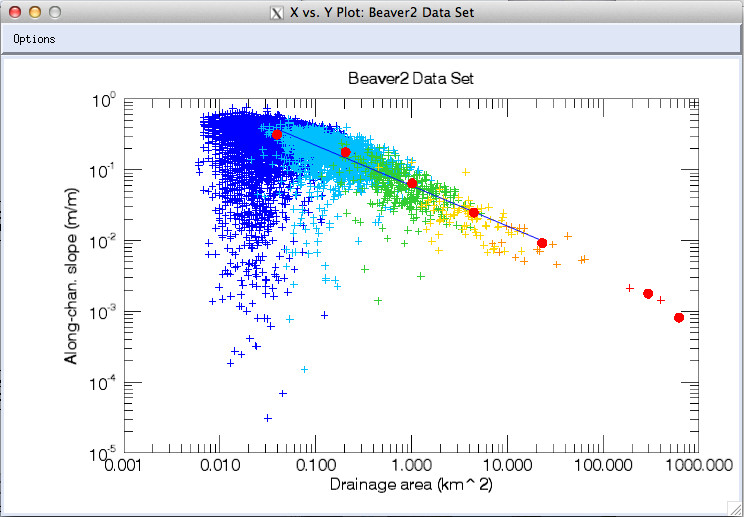
Task: Select the 'Along-chan. slope (m/m)' axis label
Action: [x=73, y=275]
